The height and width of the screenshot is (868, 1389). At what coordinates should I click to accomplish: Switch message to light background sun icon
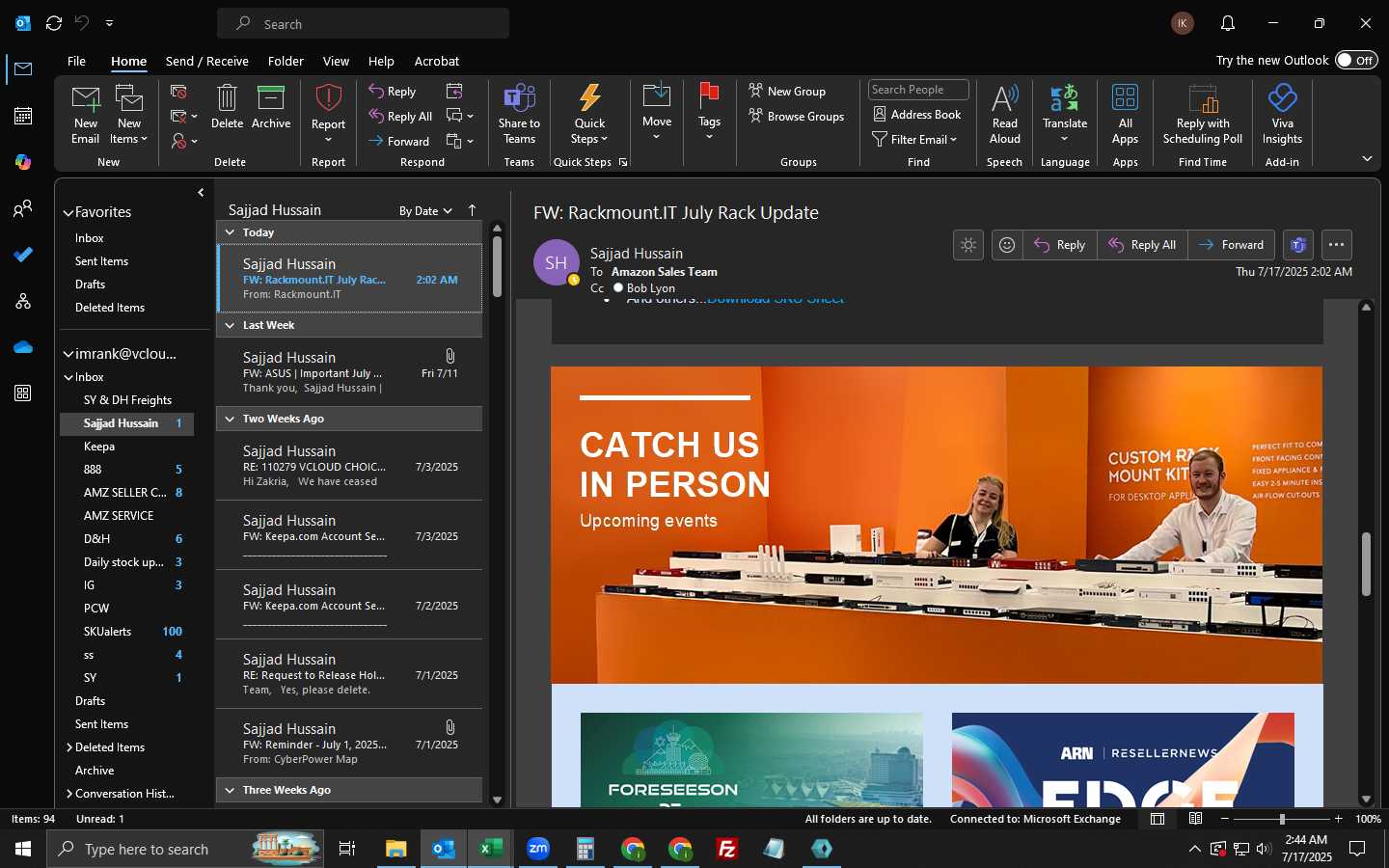tap(968, 245)
